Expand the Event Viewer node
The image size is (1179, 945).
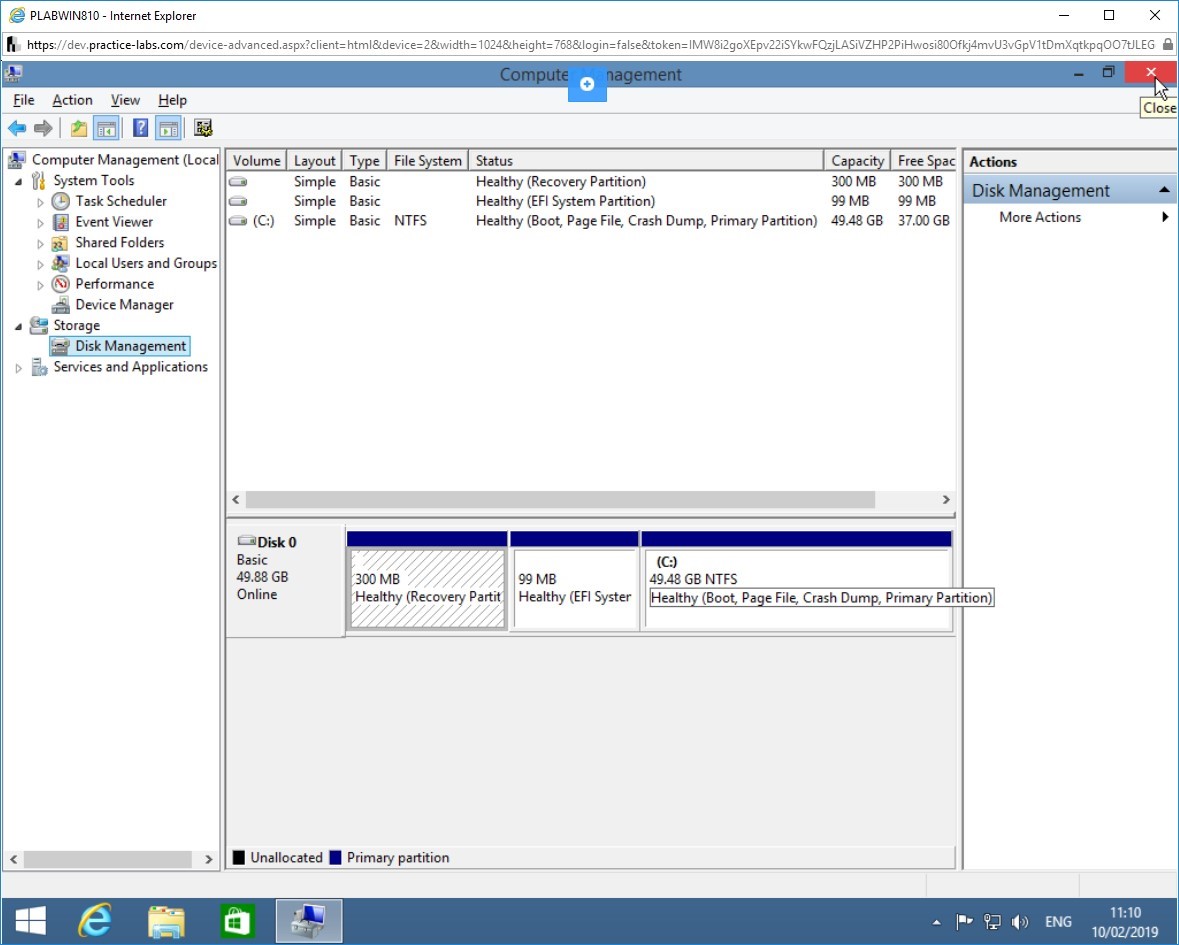pyautogui.click(x=40, y=223)
